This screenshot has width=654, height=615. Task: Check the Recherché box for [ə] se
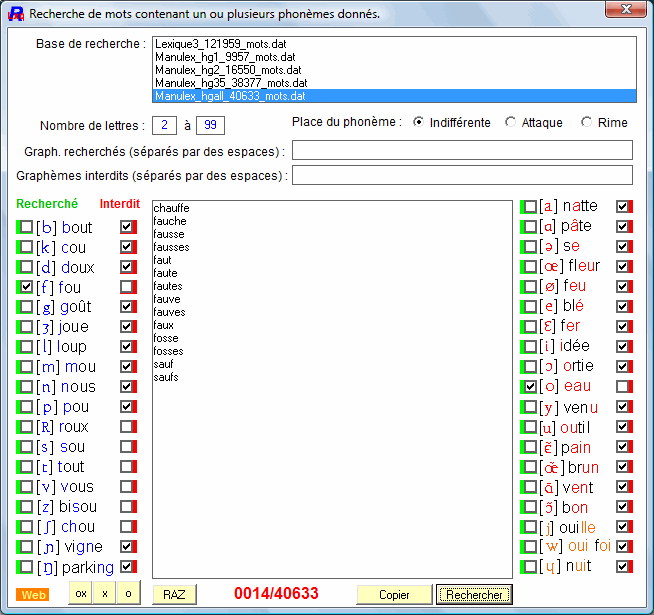[x=530, y=246]
